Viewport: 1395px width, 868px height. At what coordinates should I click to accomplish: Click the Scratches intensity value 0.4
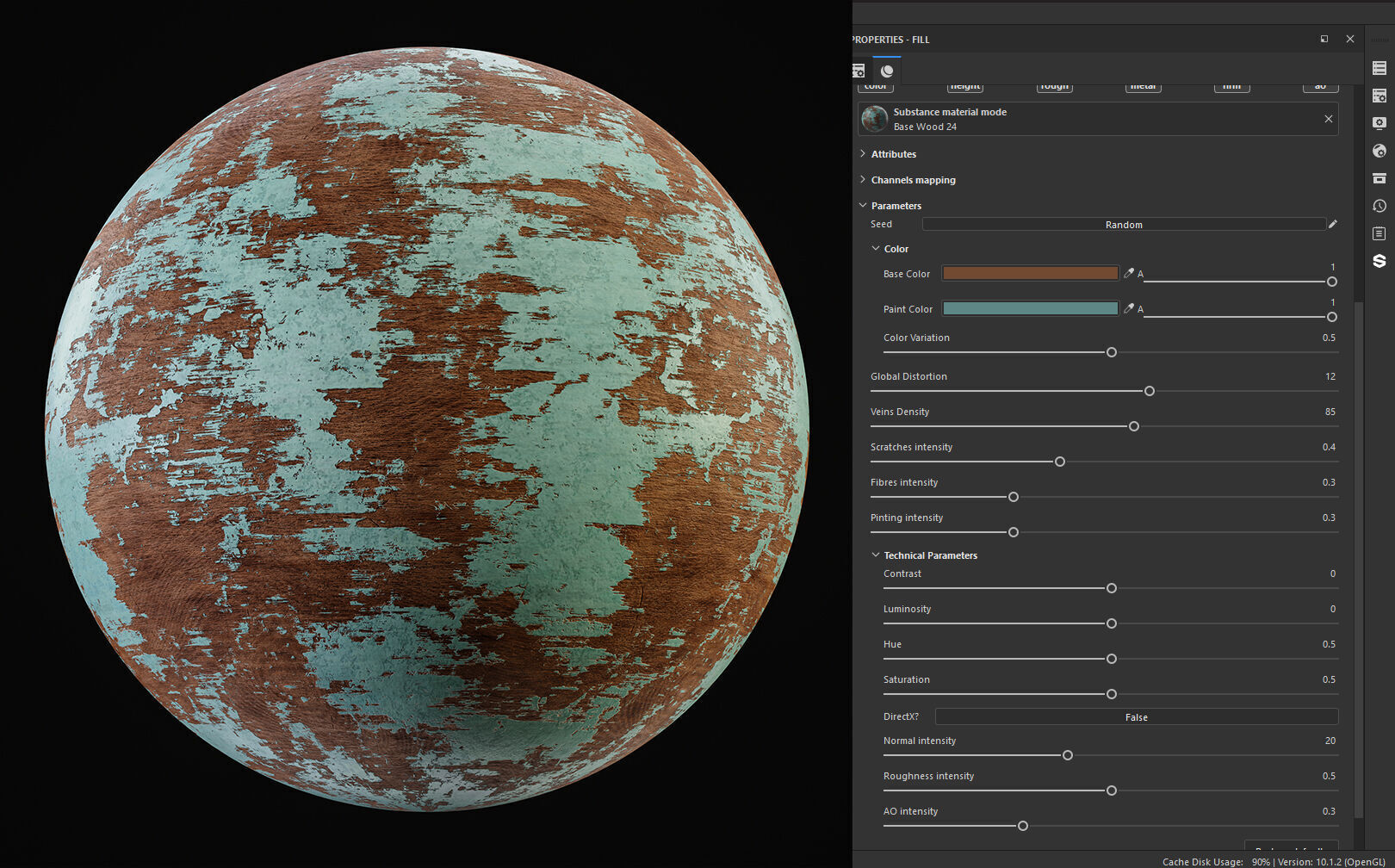[x=1329, y=447]
